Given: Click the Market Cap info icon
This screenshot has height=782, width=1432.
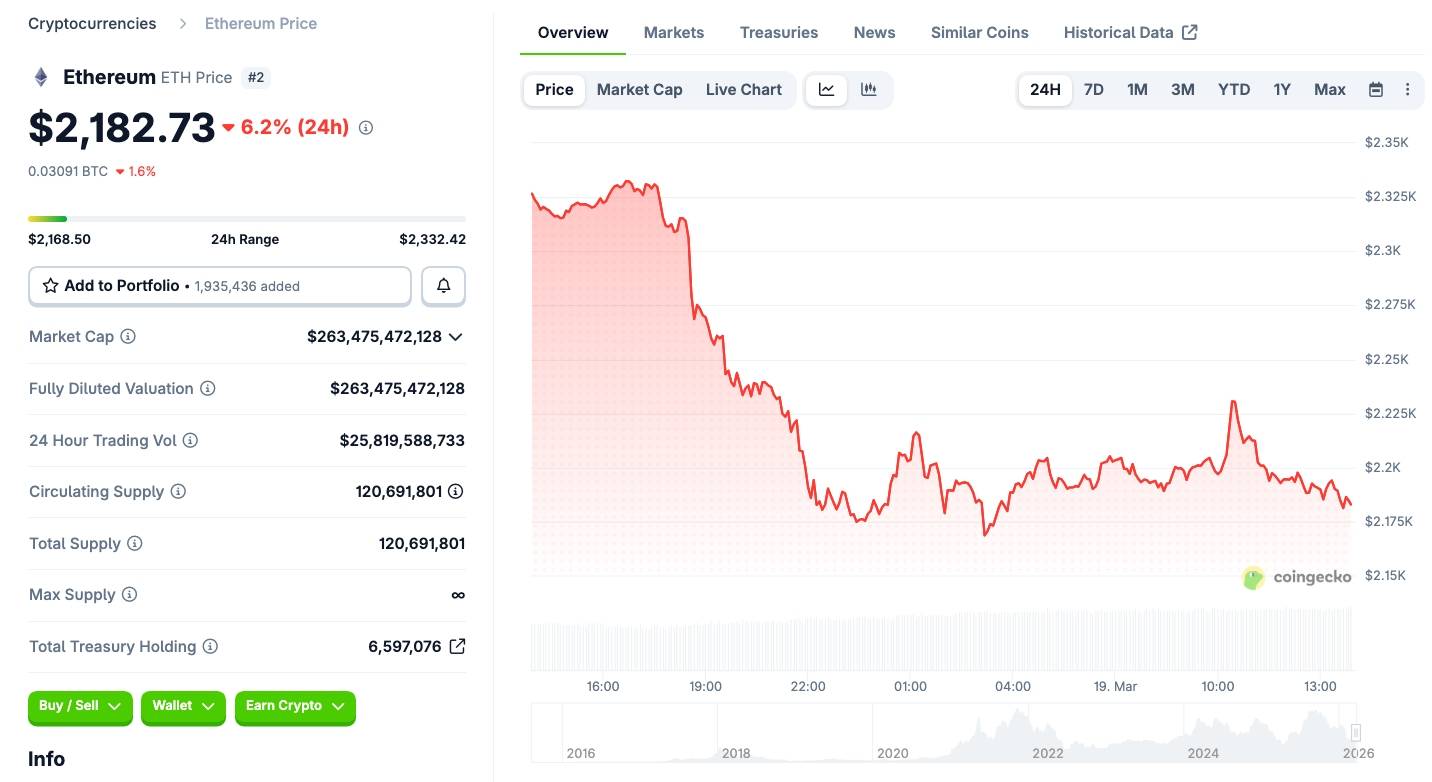Looking at the screenshot, I should [128, 336].
